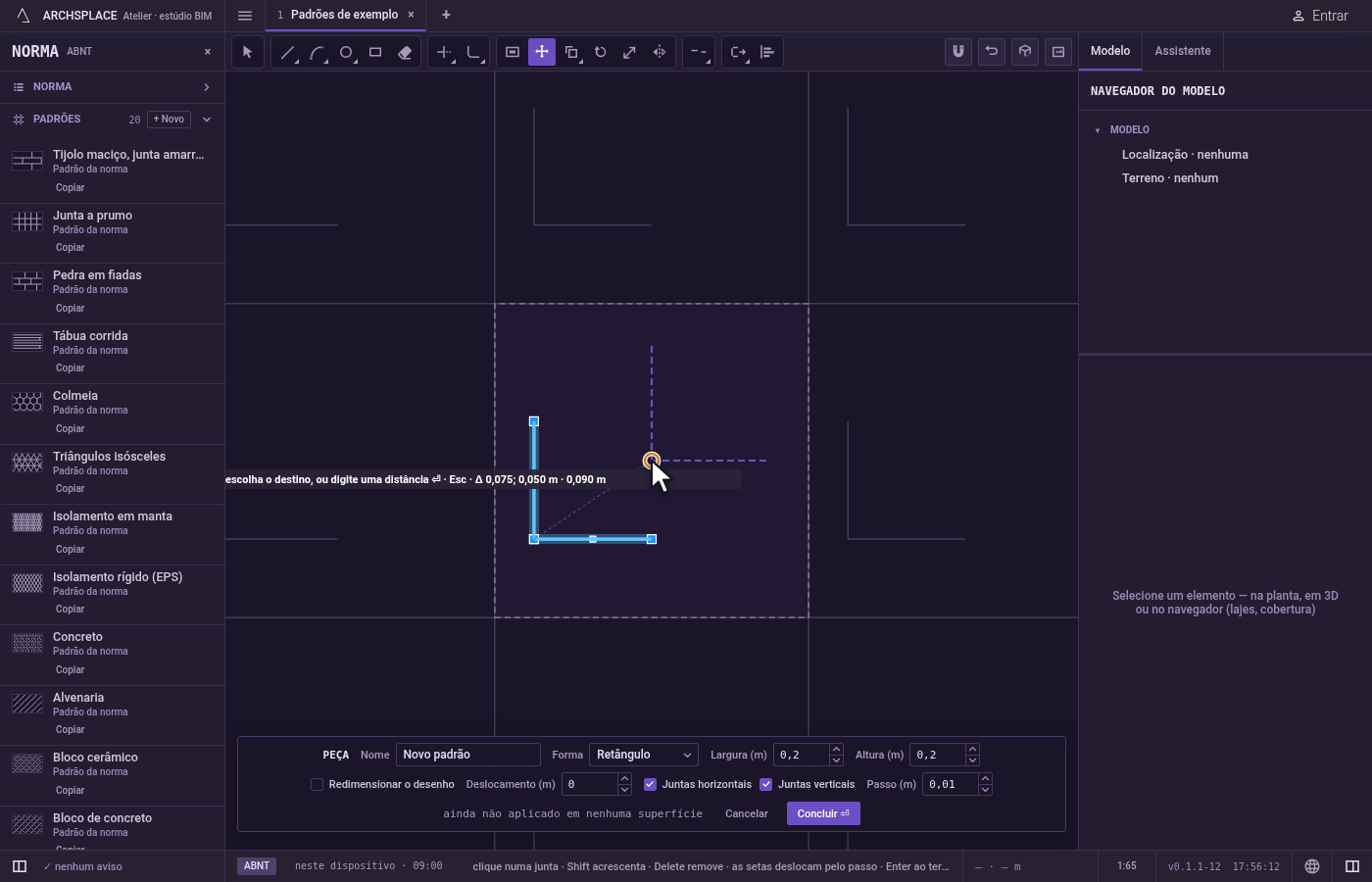Open a new tab with plus
This screenshot has width=1372, height=882.
(446, 15)
